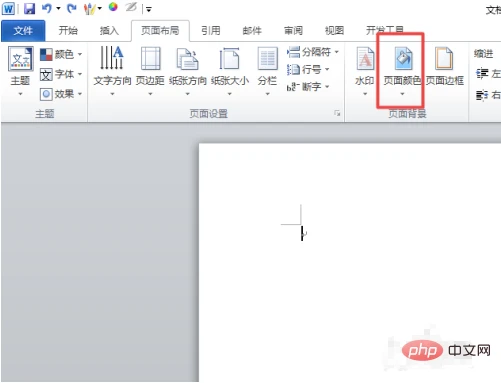Open the 水印 (Watermark) button

(365, 71)
